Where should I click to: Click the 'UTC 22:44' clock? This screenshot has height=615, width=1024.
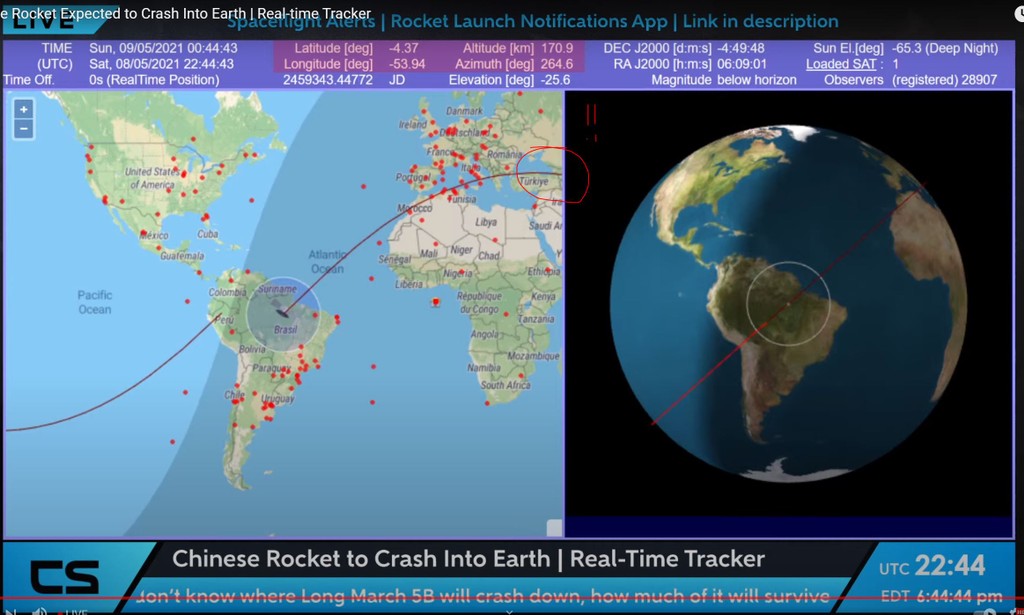[x=932, y=566]
